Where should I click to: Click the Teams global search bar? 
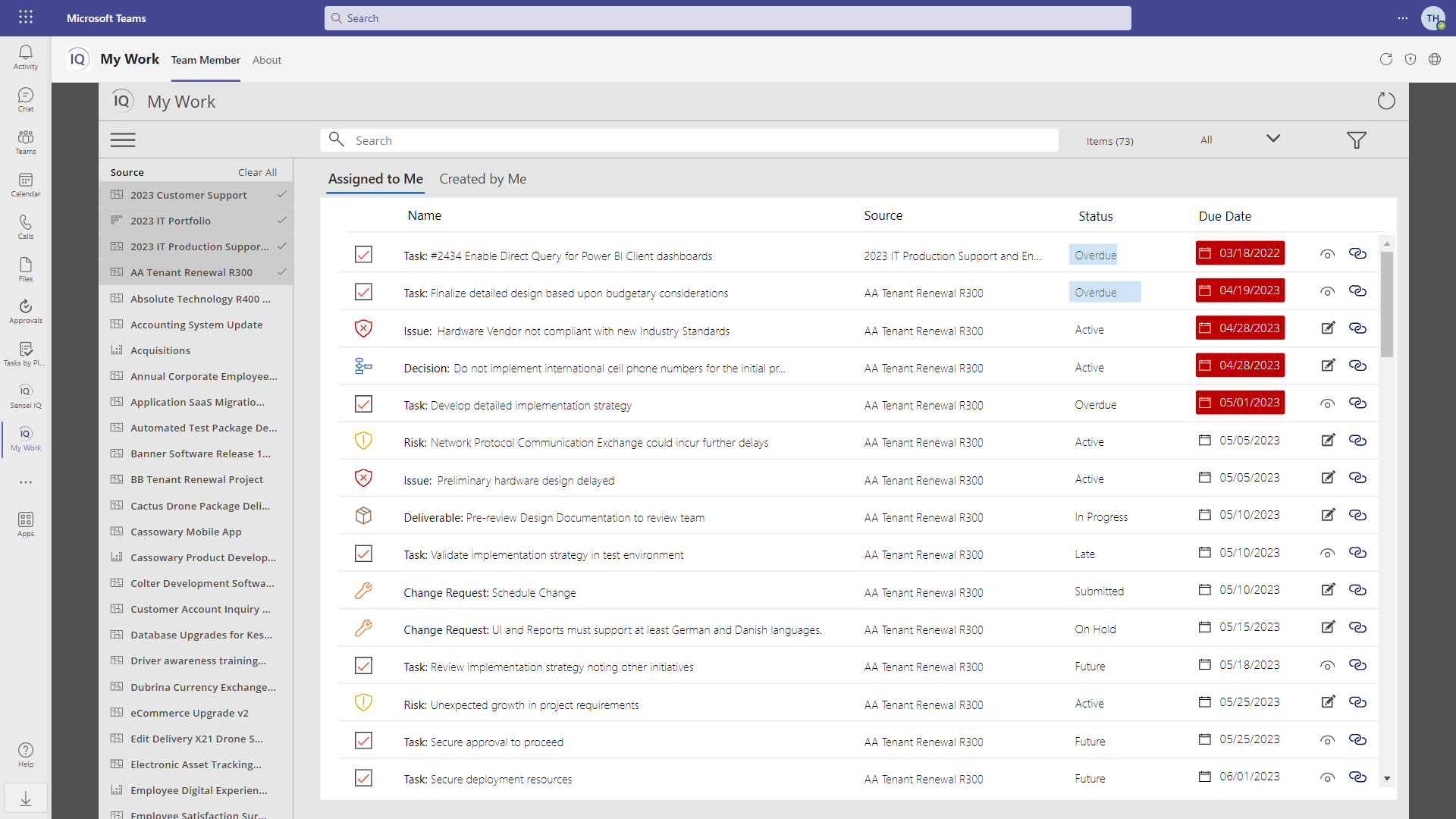pyautogui.click(x=727, y=18)
